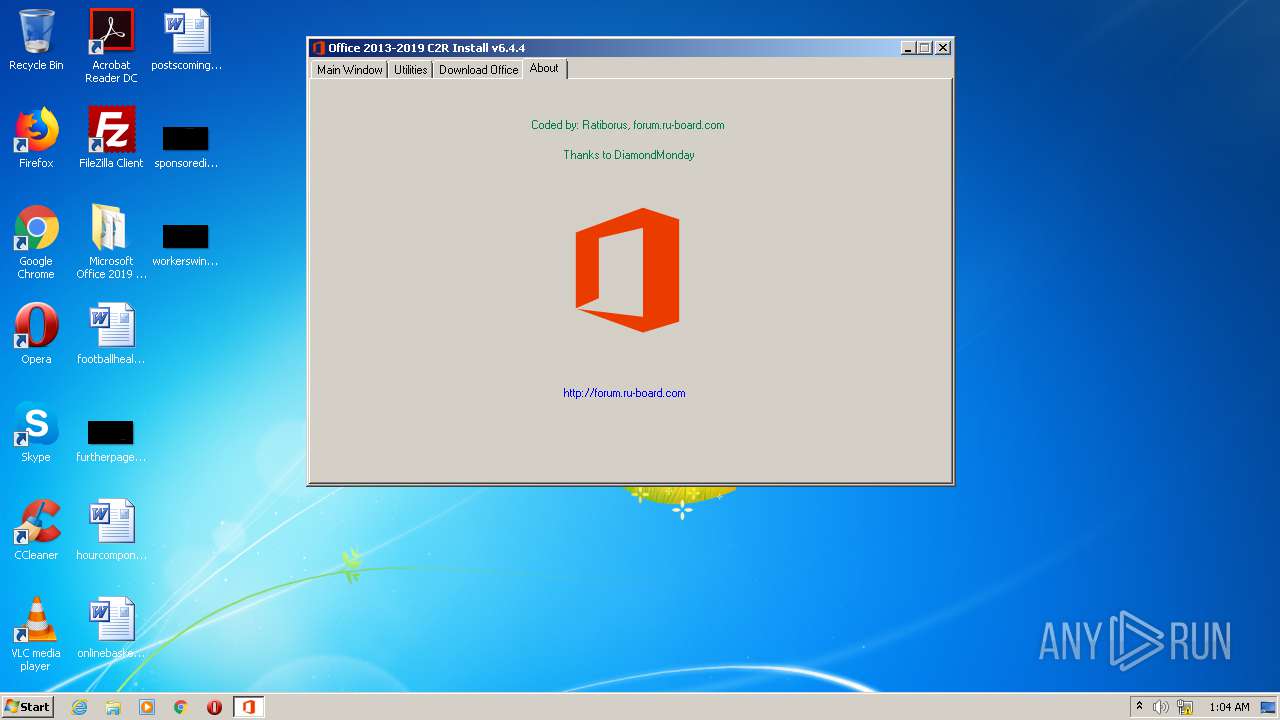Open Windows Media Player from taskbar
Screen dimensions: 1280x720
click(147, 707)
